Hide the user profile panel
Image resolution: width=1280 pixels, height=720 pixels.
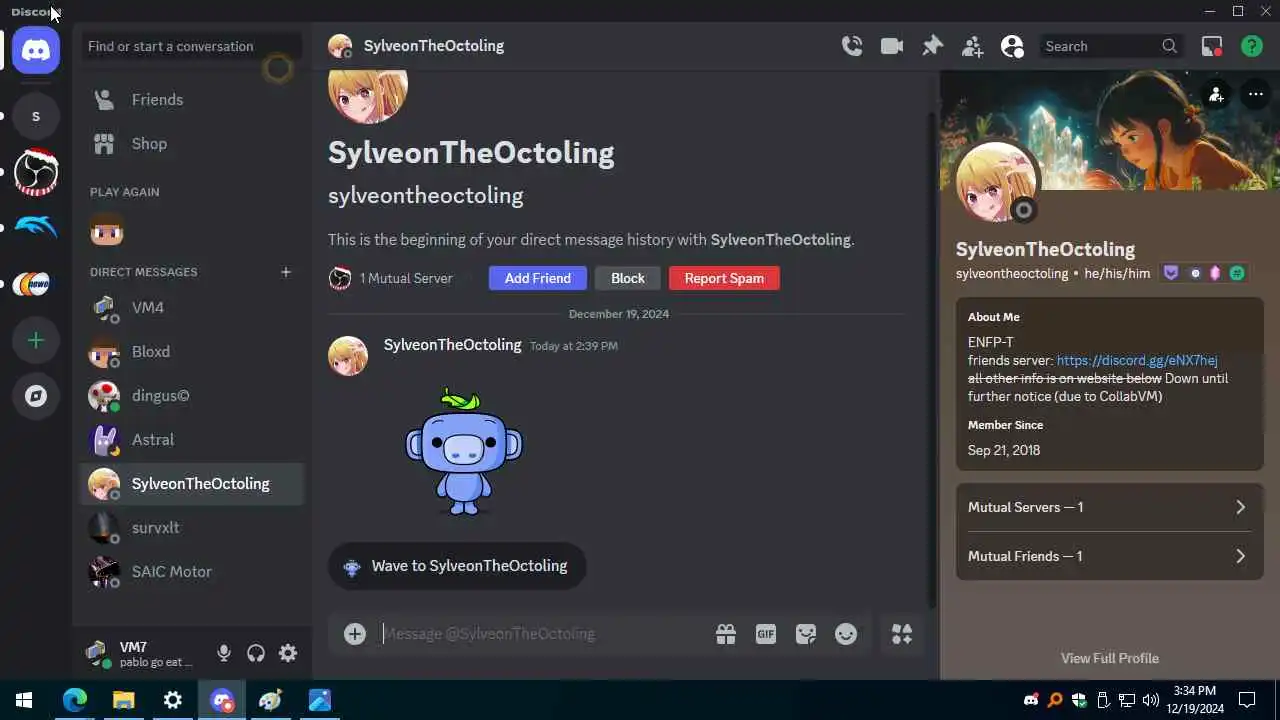pyautogui.click(x=1012, y=46)
